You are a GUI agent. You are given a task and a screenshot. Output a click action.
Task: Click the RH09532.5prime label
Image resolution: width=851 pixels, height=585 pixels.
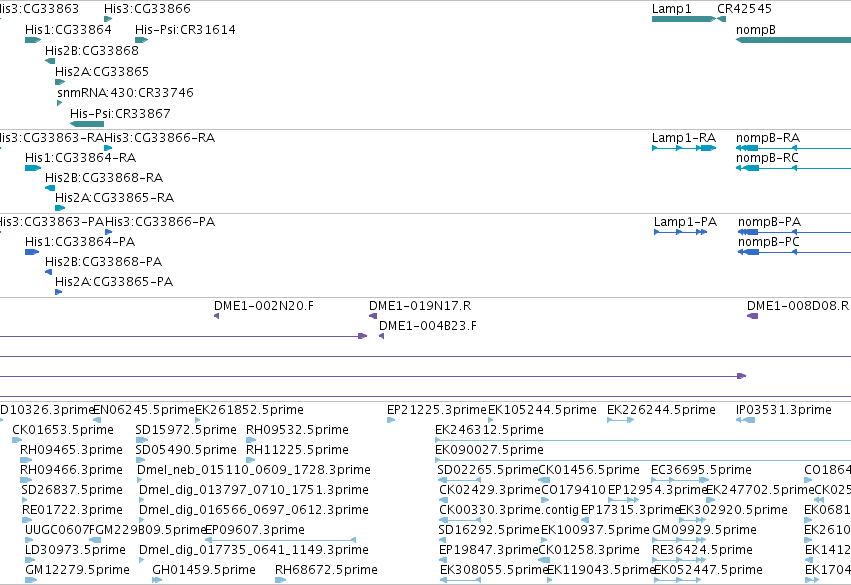point(297,430)
